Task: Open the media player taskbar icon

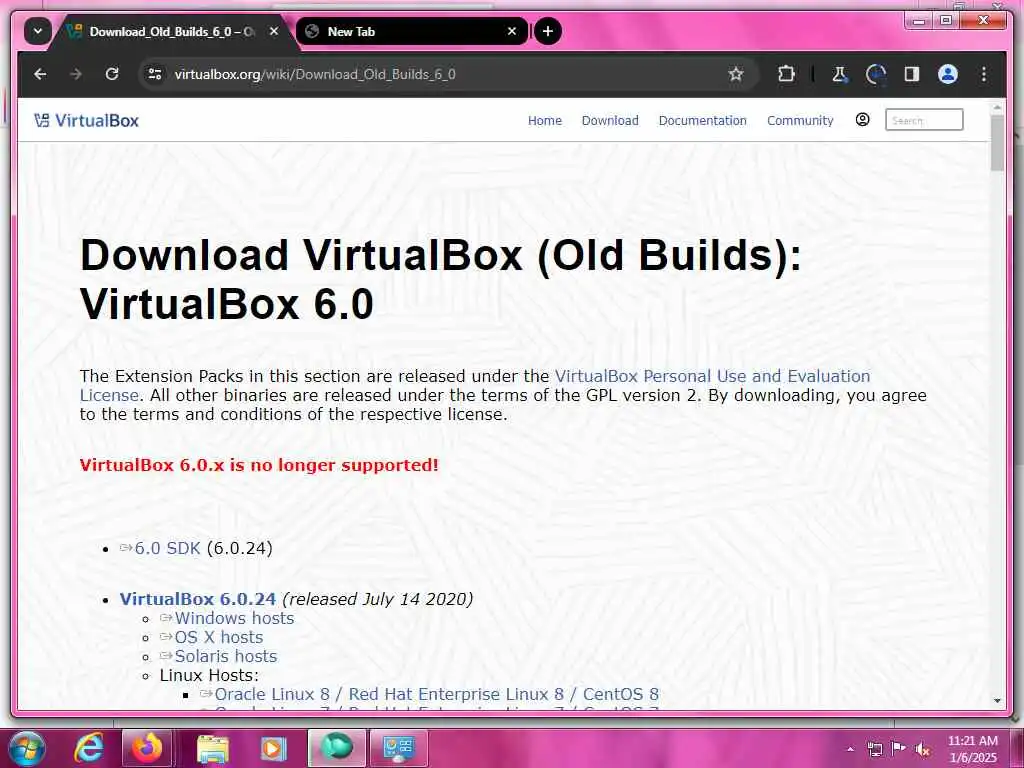Action: [274, 748]
